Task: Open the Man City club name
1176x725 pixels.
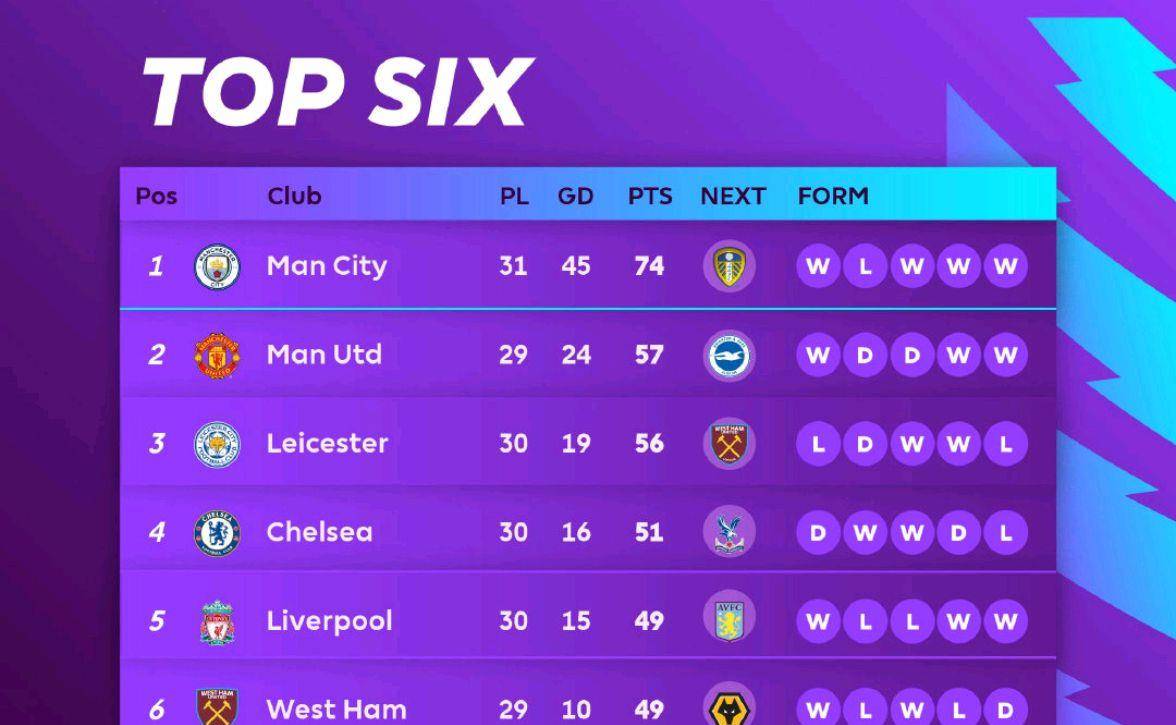Action: coord(326,266)
